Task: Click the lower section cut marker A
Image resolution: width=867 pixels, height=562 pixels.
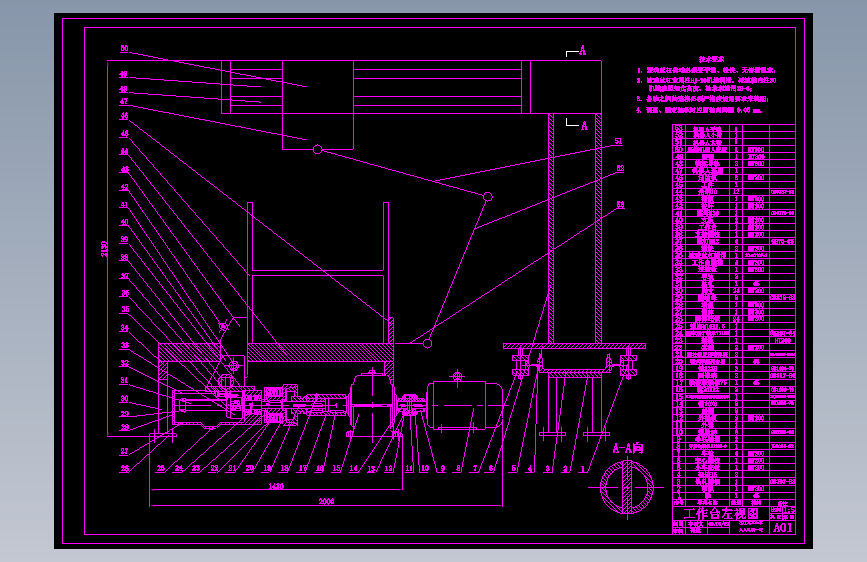Action: pos(584,126)
